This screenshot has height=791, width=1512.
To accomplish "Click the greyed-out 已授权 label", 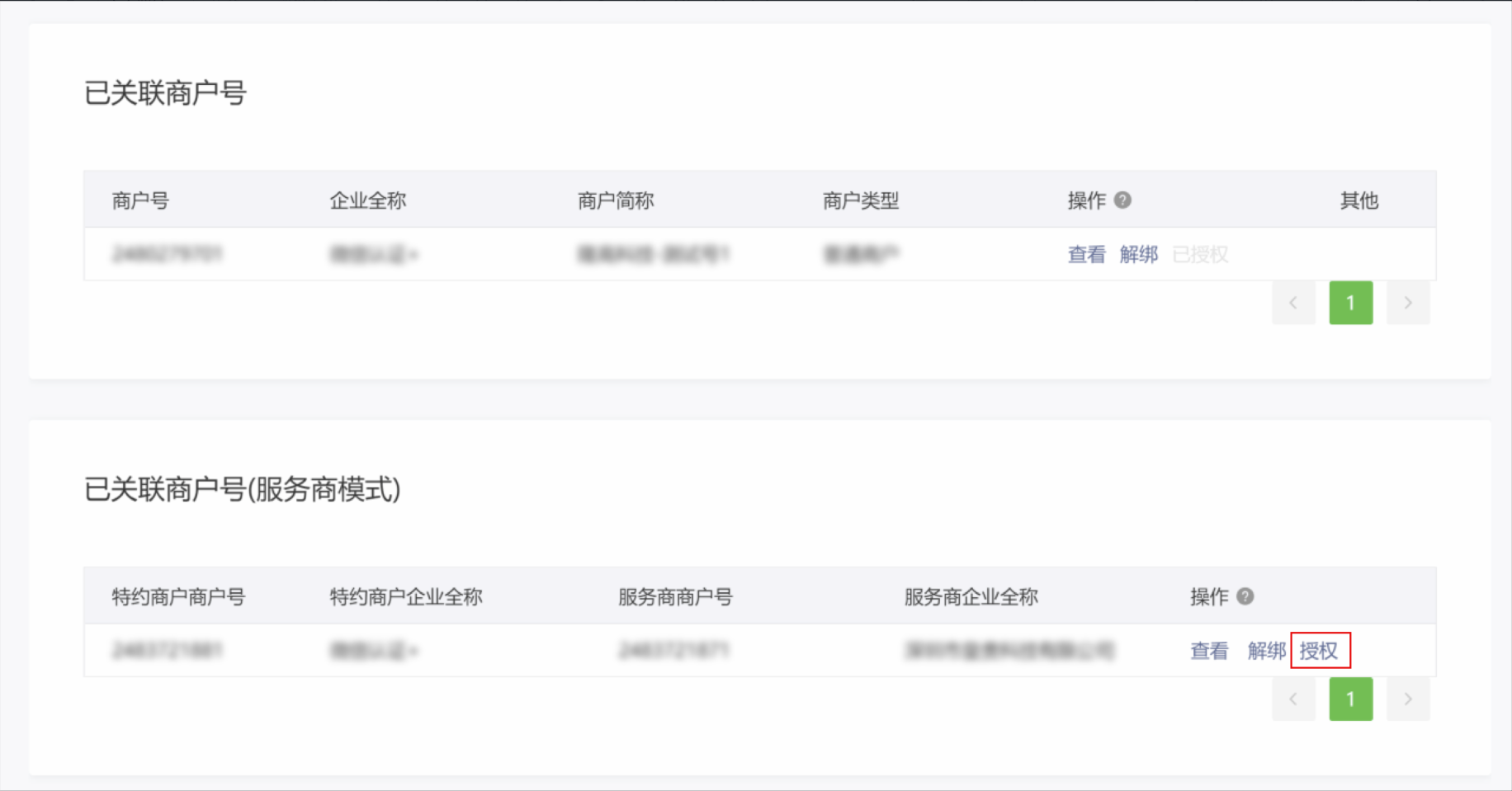I will 1200,254.
